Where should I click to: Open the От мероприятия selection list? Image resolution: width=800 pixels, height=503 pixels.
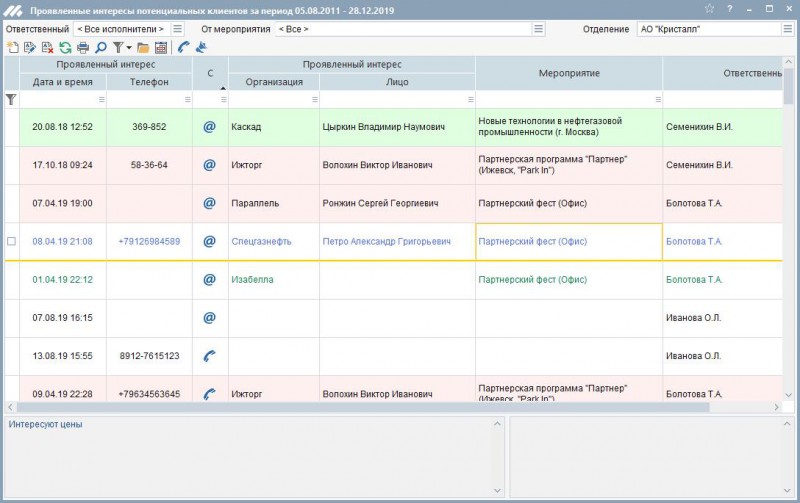(541, 29)
